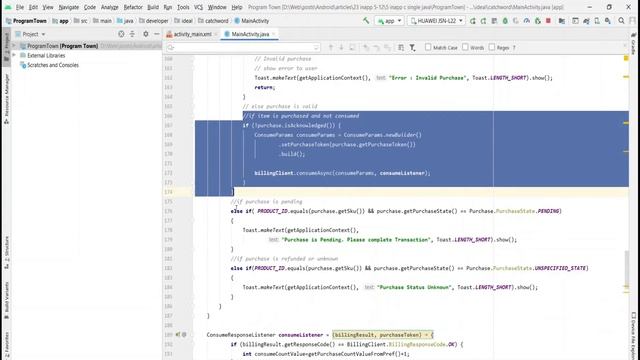Click into the find search field
This screenshot has height=360, width=640.
pyautogui.click(x=244, y=48)
